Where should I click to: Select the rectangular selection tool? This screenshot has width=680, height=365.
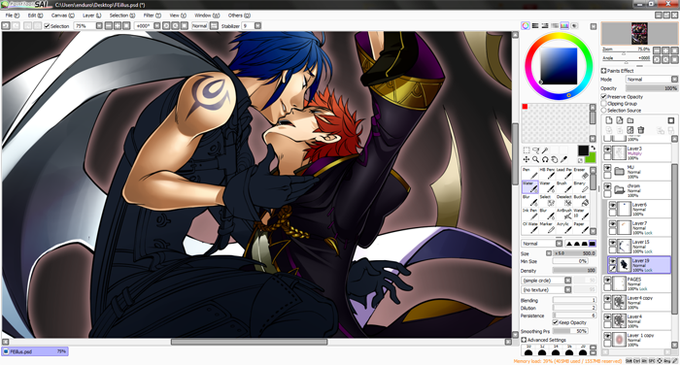point(526,150)
